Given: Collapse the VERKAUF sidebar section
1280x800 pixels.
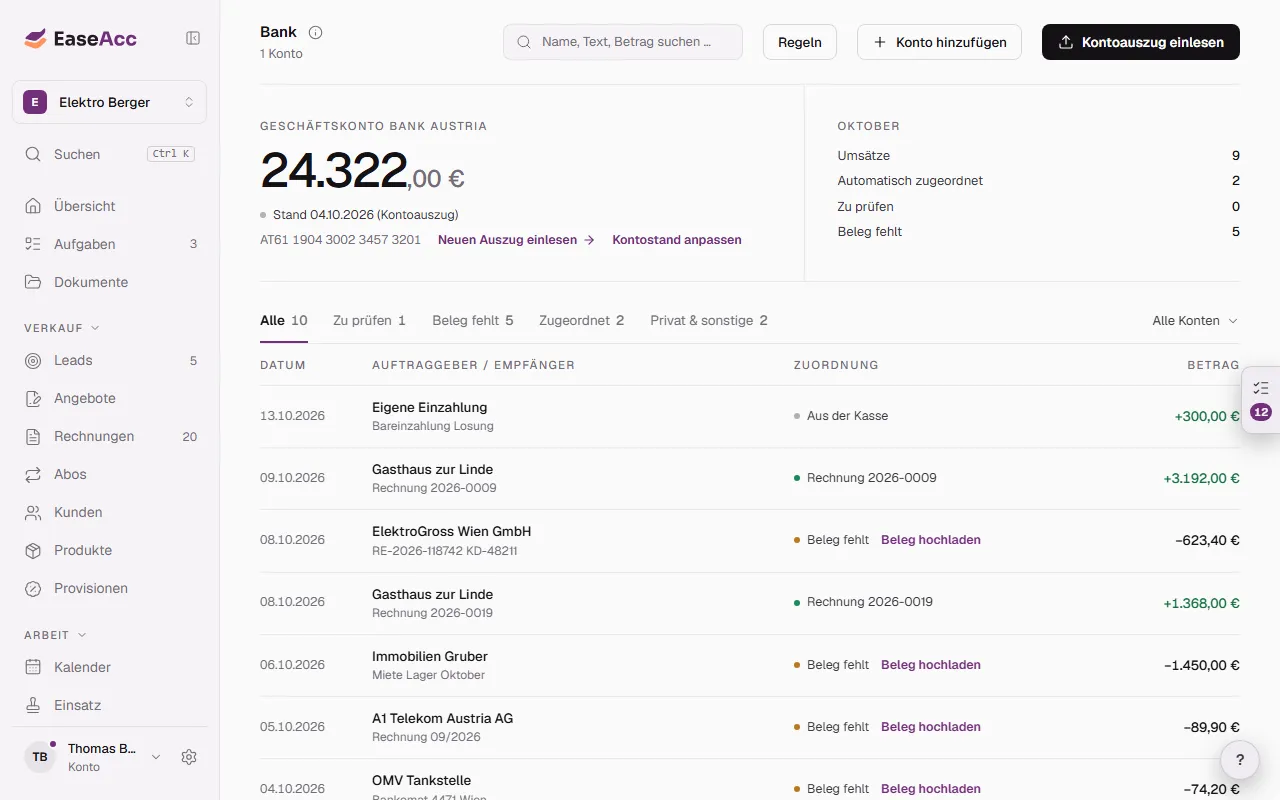Looking at the screenshot, I should (x=62, y=327).
